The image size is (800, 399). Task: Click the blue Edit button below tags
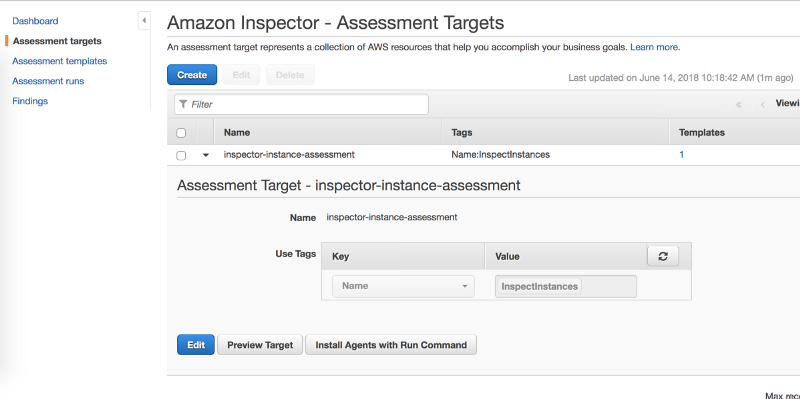(196, 345)
